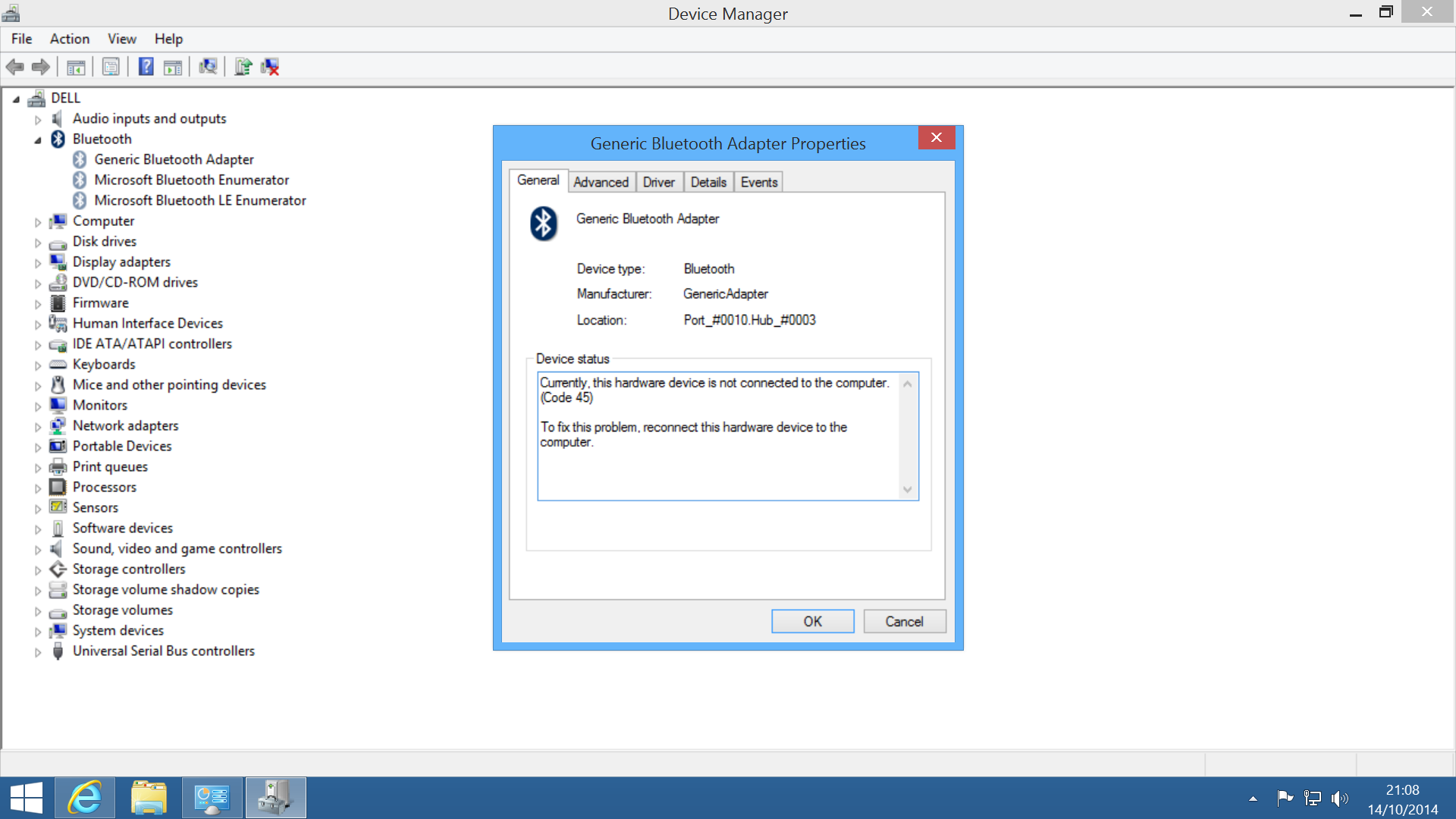The width and height of the screenshot is (1456, 819).
Task: Open the Properties toolbar icon
Action: [x=111, y=67]
